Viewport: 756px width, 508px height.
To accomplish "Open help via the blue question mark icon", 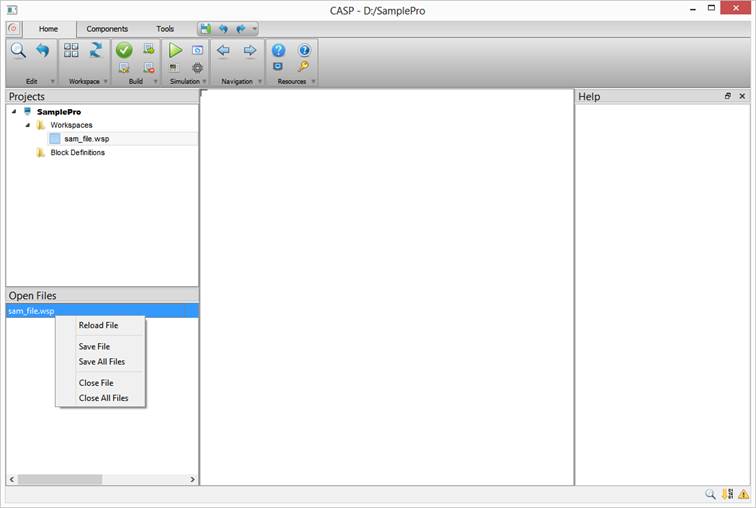I will click(279, 50).
